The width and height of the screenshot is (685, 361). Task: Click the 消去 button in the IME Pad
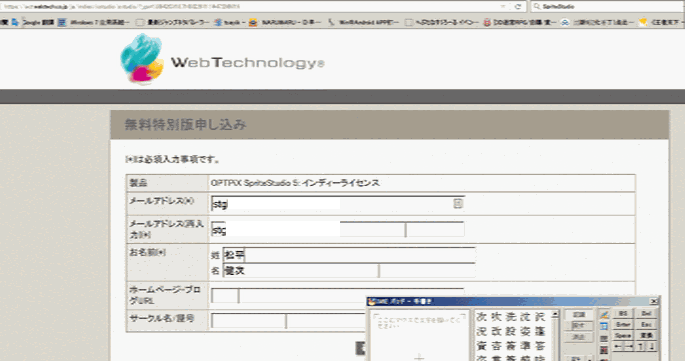(579, 337)
